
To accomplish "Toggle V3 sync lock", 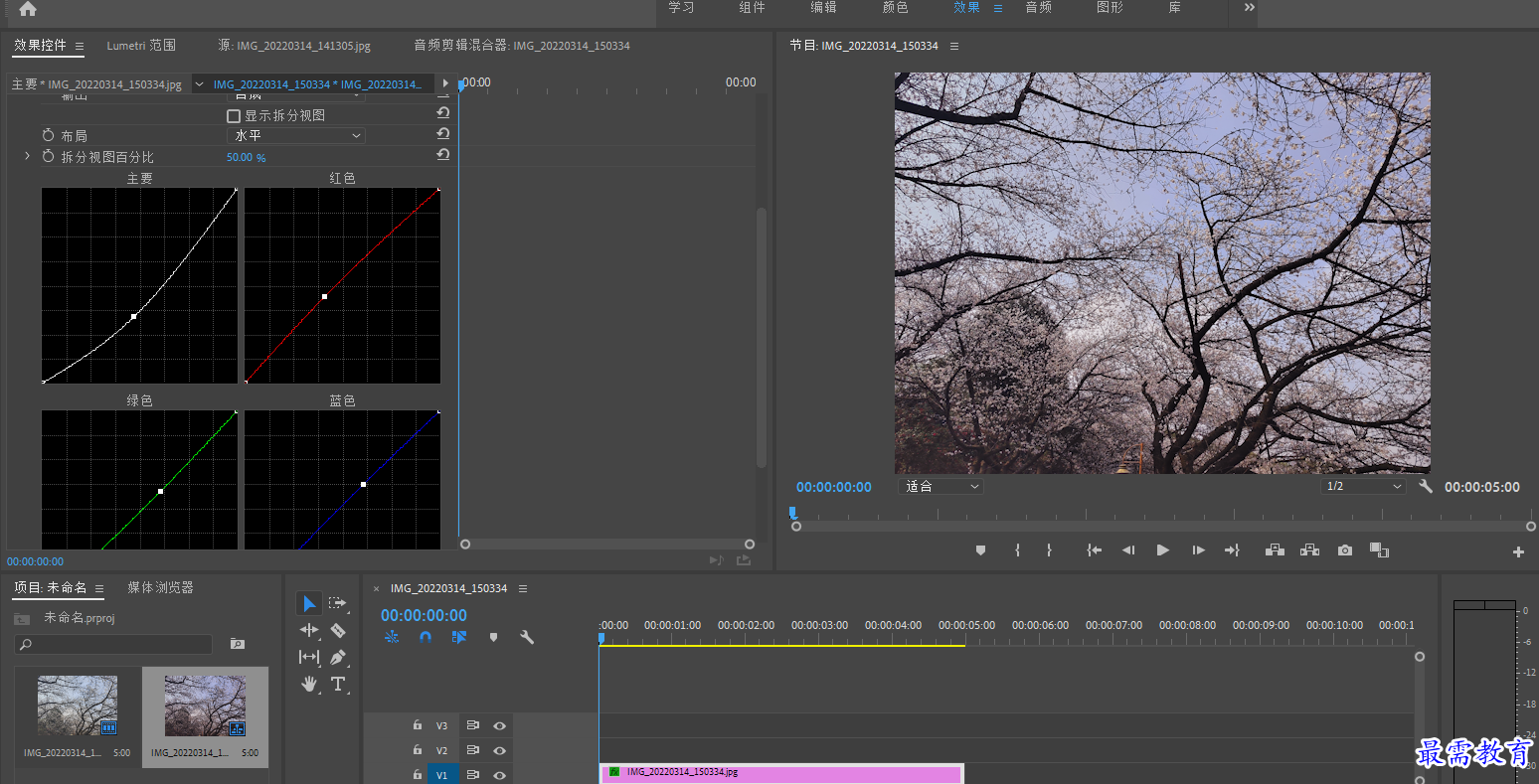I will pos(473,725).
